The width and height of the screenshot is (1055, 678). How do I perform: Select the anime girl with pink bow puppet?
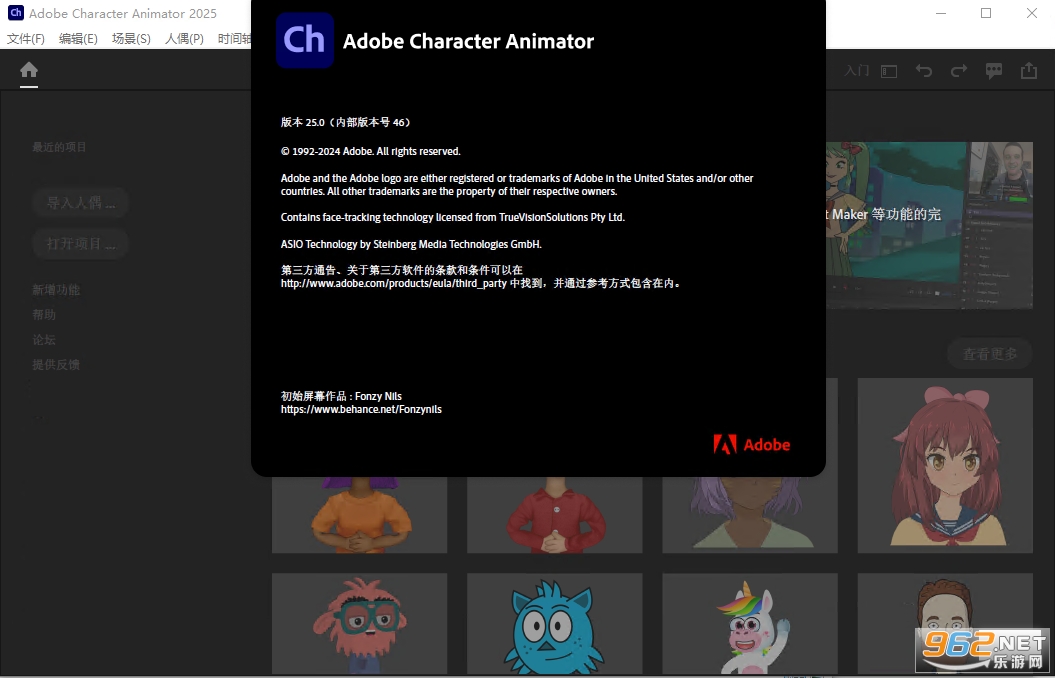tap(945, 465)
